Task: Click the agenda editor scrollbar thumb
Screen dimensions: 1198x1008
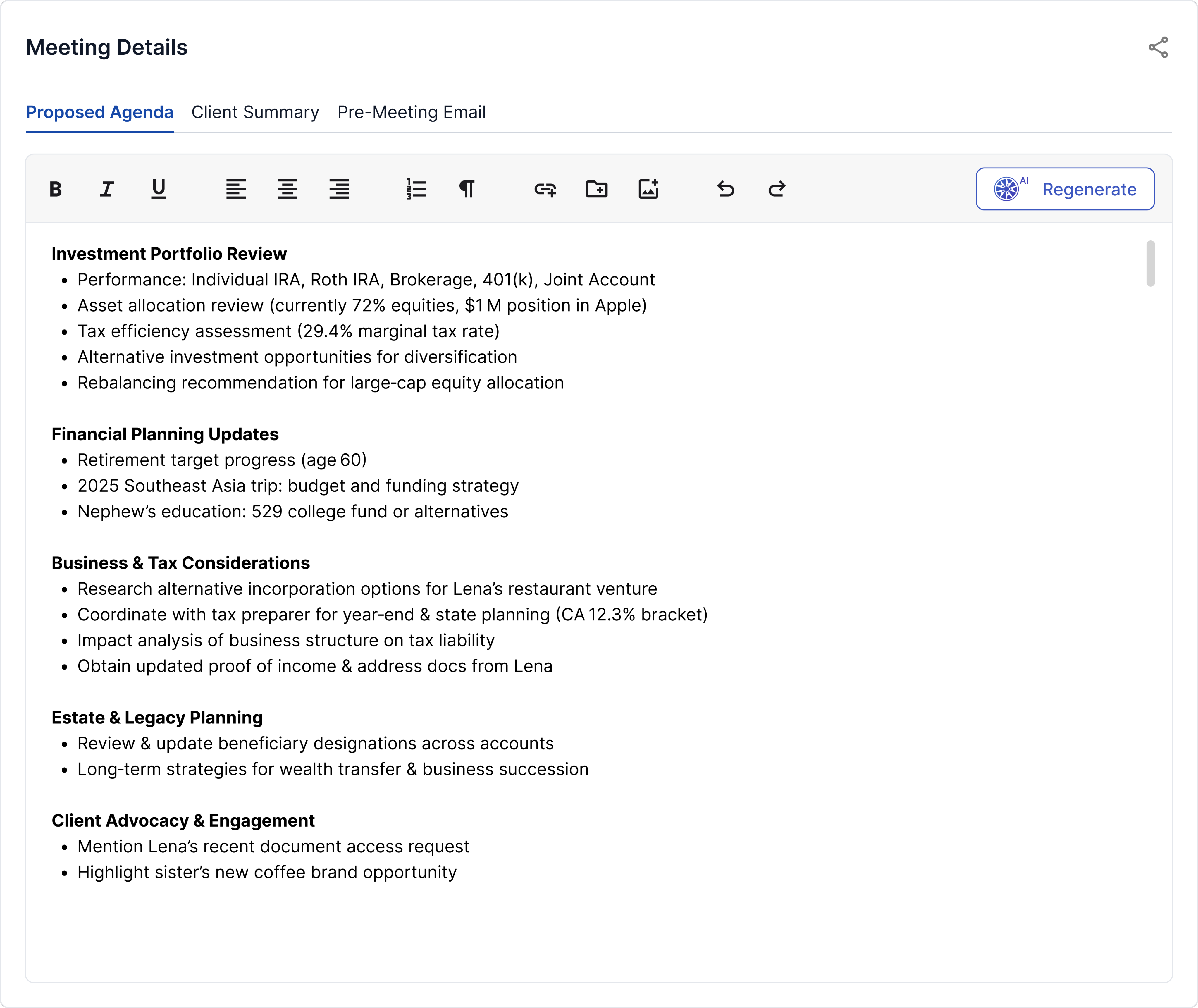Action: pos(1150,264)
